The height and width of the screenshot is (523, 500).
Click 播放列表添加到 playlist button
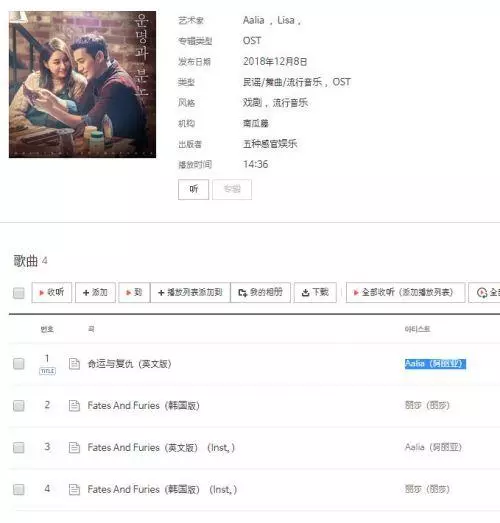click(190, 293)
